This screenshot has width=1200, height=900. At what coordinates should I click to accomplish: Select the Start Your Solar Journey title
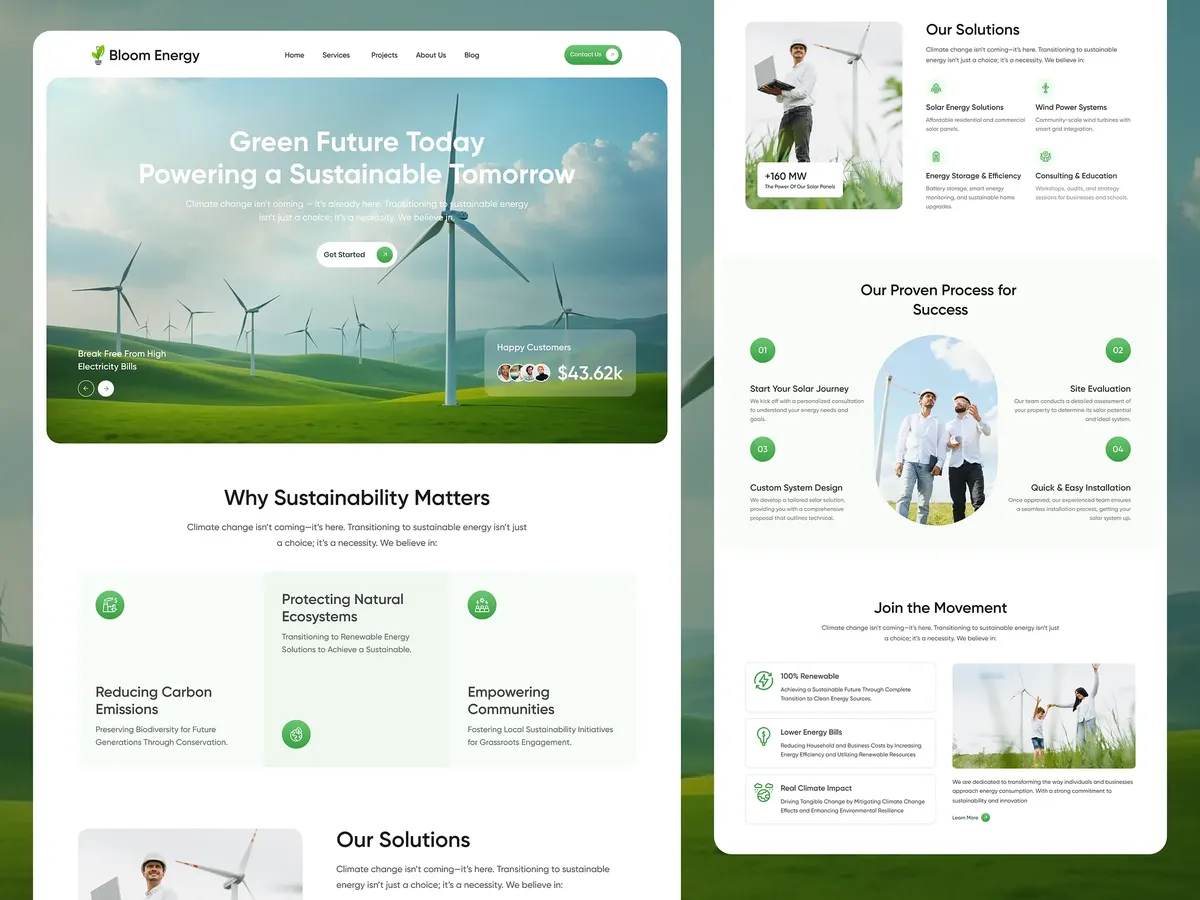(799, 389)
